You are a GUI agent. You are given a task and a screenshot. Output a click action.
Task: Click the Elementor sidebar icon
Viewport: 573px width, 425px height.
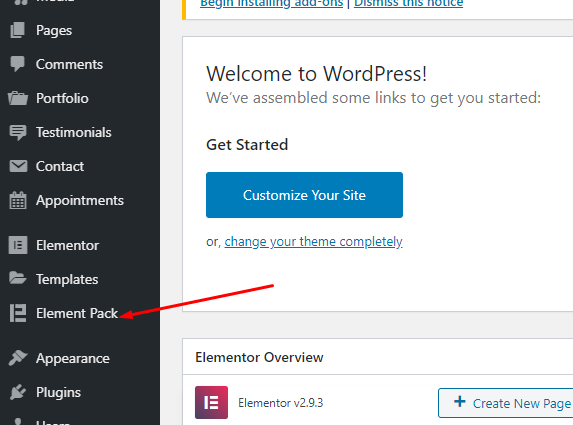[x=18, y=245]
